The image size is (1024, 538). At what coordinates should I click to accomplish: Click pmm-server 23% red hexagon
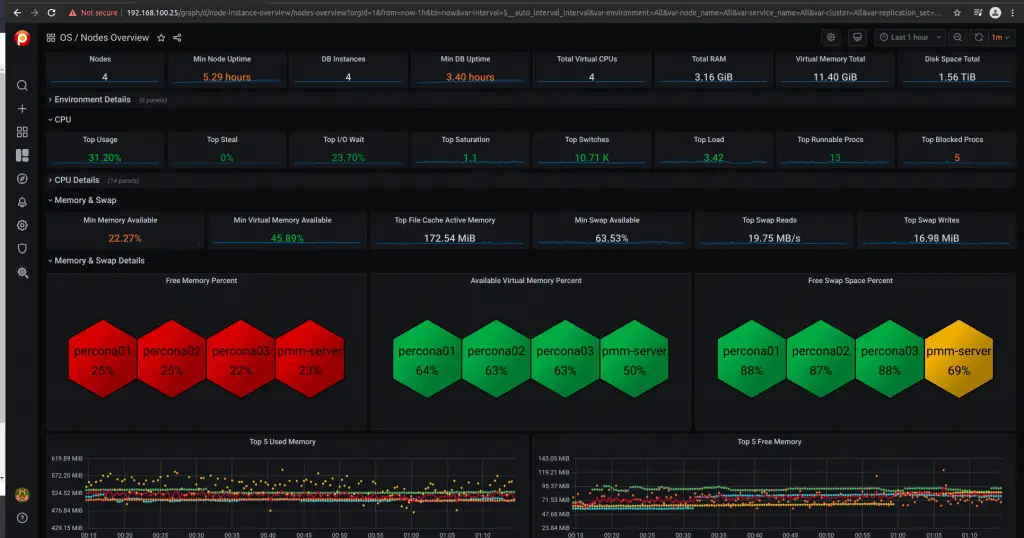point(310,359)
